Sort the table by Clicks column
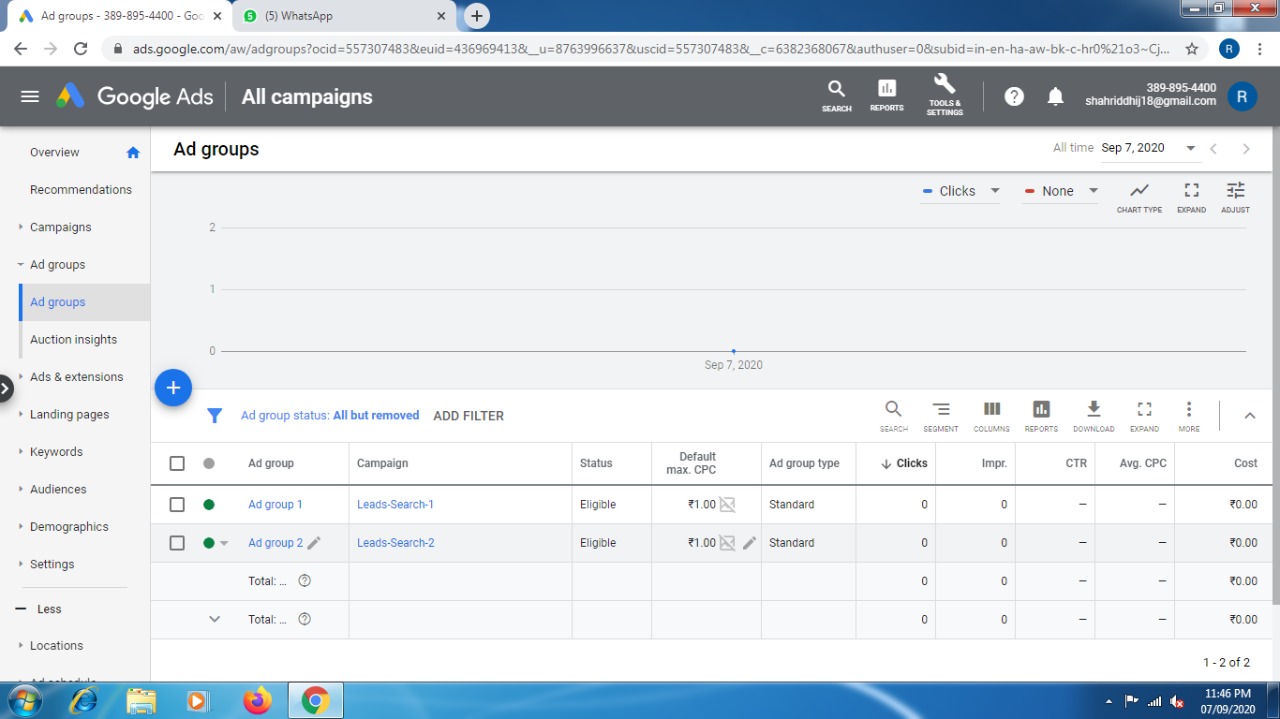 point(904,463)
